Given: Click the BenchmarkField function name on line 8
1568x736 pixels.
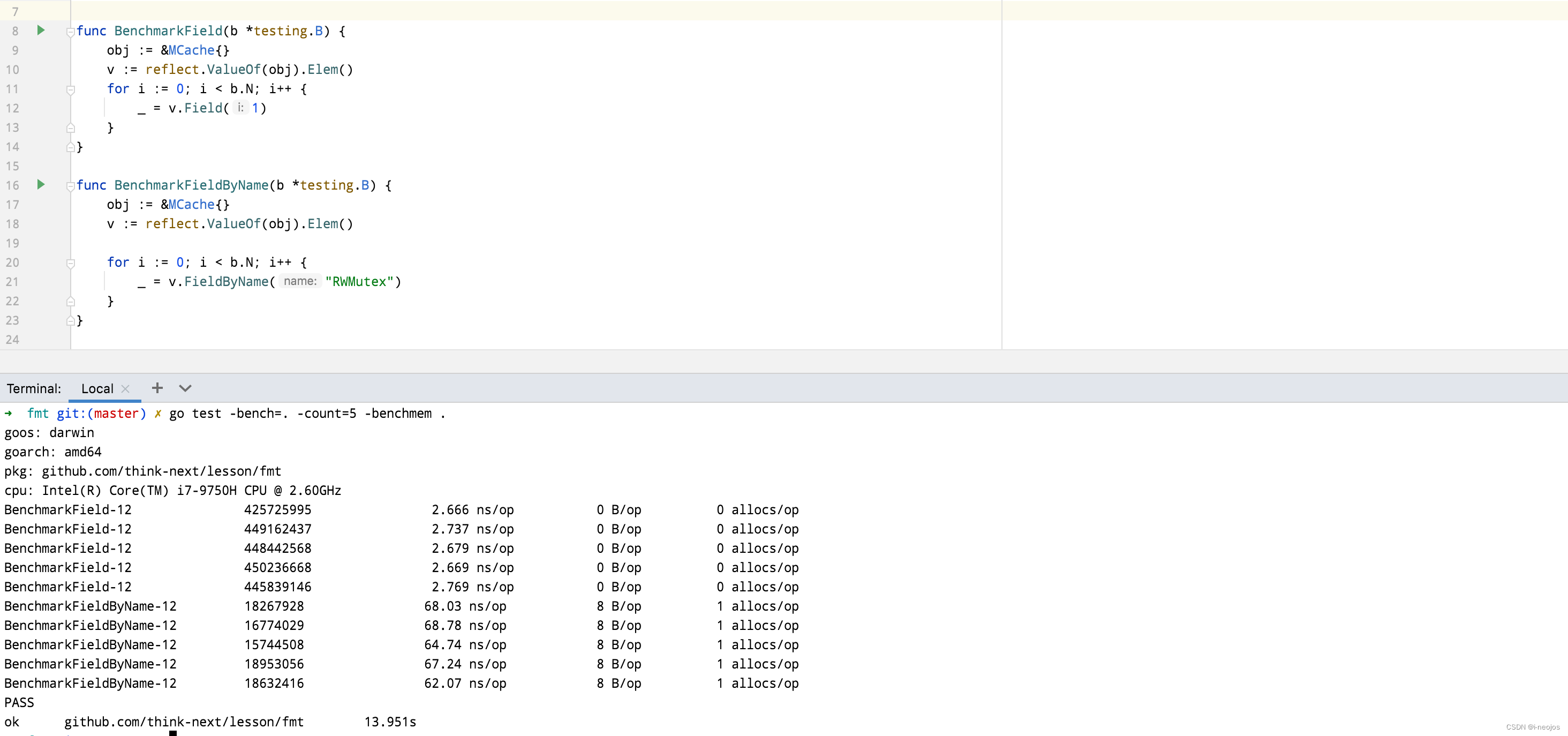Looking at the screenshot, I should click(x=169, y=31).
